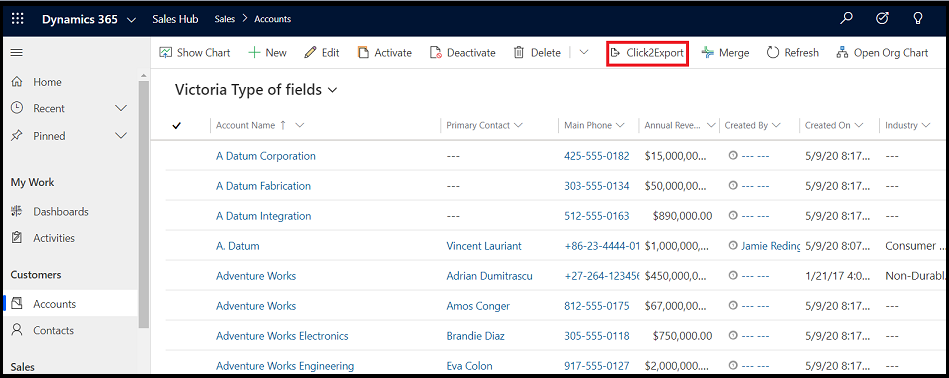Open the app launcher waffle icon

pyautogui.click(x=18, y=19)
